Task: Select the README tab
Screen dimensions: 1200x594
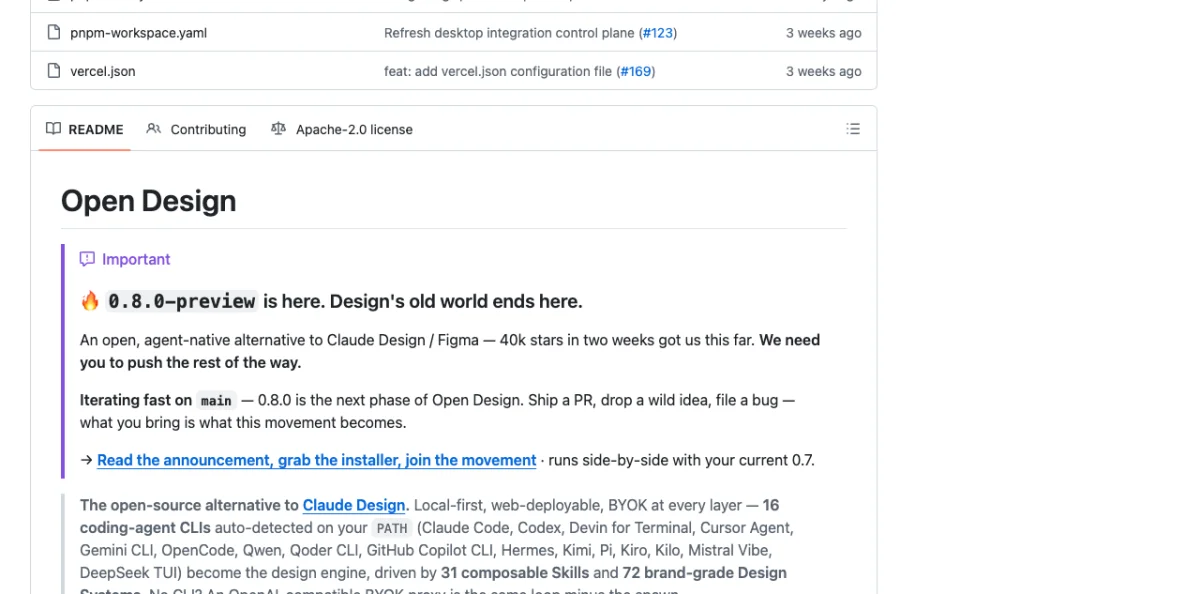Action: pos(85,129)
